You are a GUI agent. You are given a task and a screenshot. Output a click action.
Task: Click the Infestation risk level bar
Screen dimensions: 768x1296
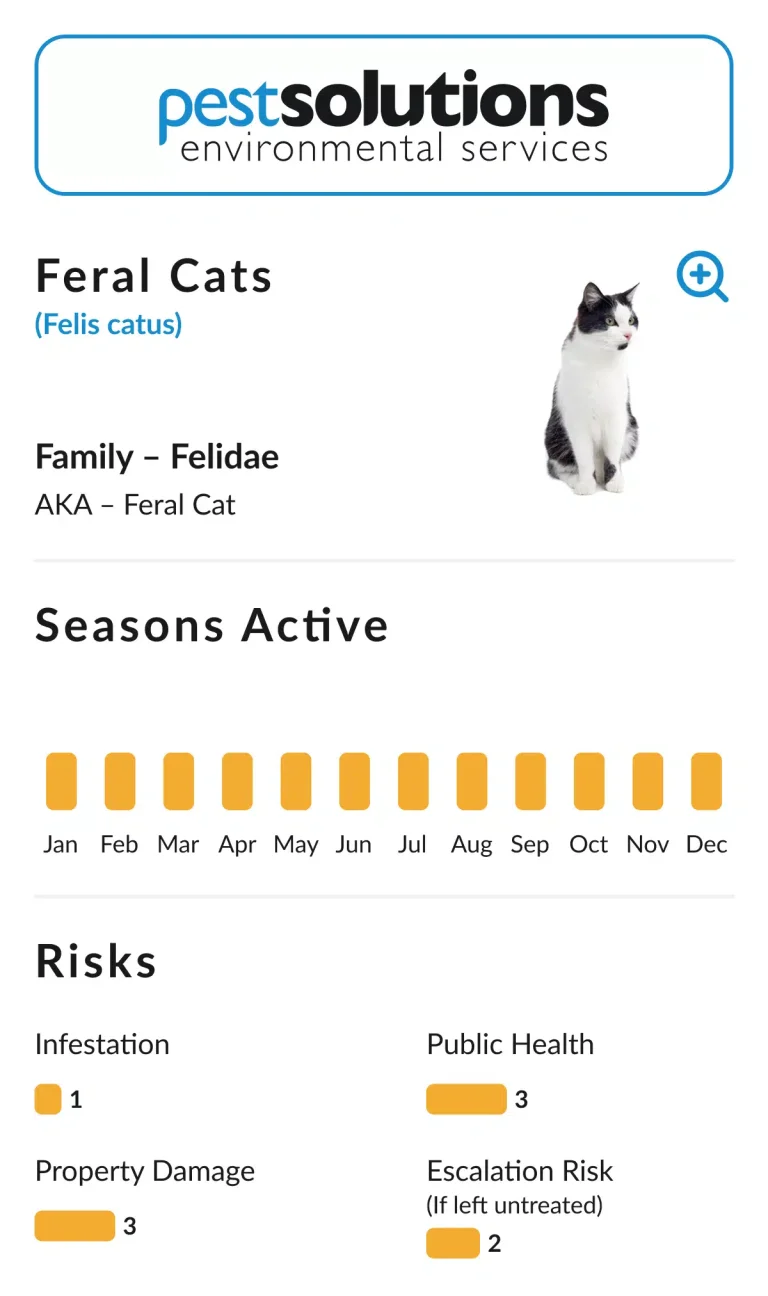point(48,1099)
